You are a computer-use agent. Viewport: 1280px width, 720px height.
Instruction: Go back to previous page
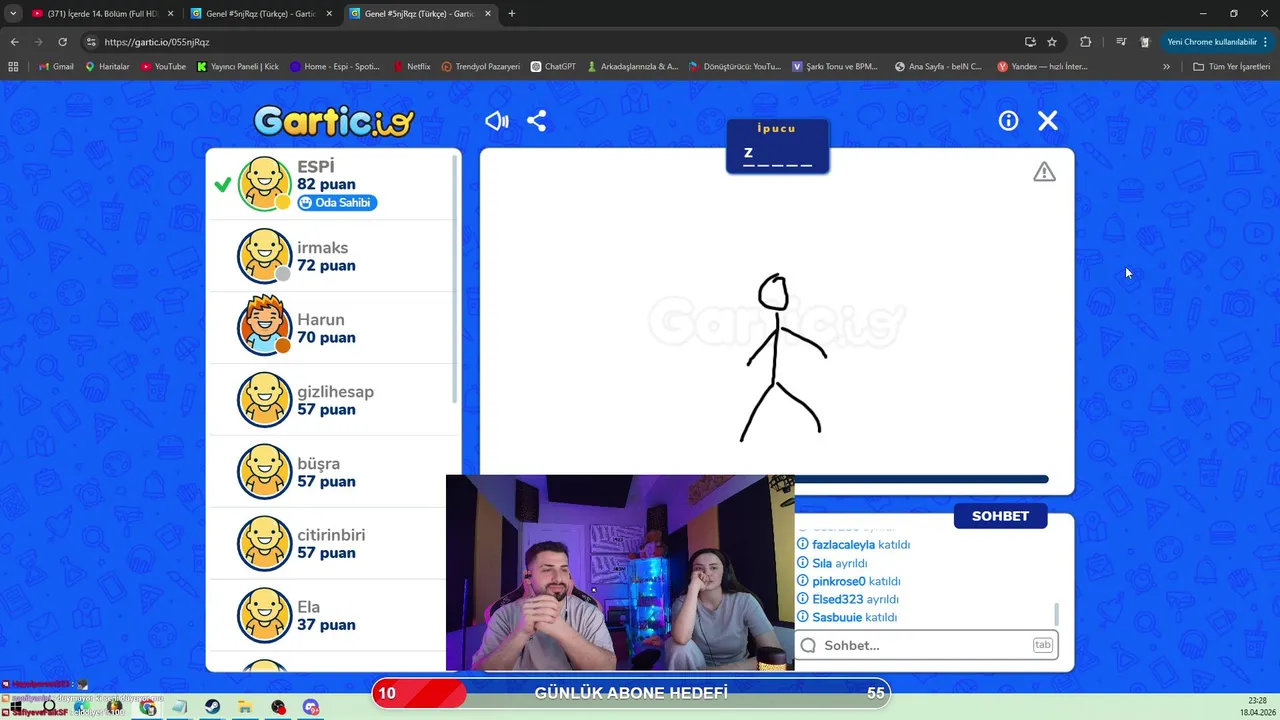[14, 42]
